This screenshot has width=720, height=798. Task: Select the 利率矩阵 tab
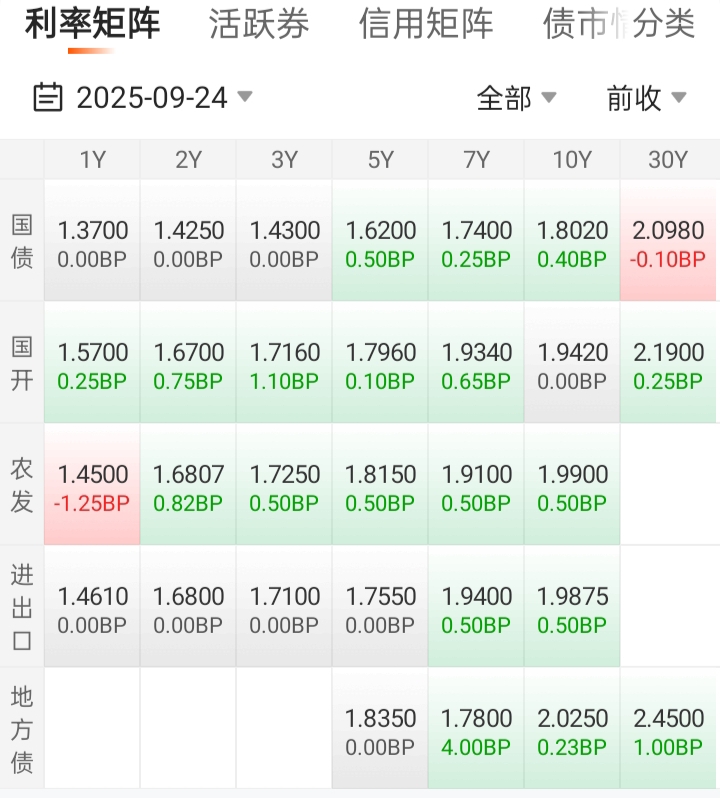click(92, 25)
